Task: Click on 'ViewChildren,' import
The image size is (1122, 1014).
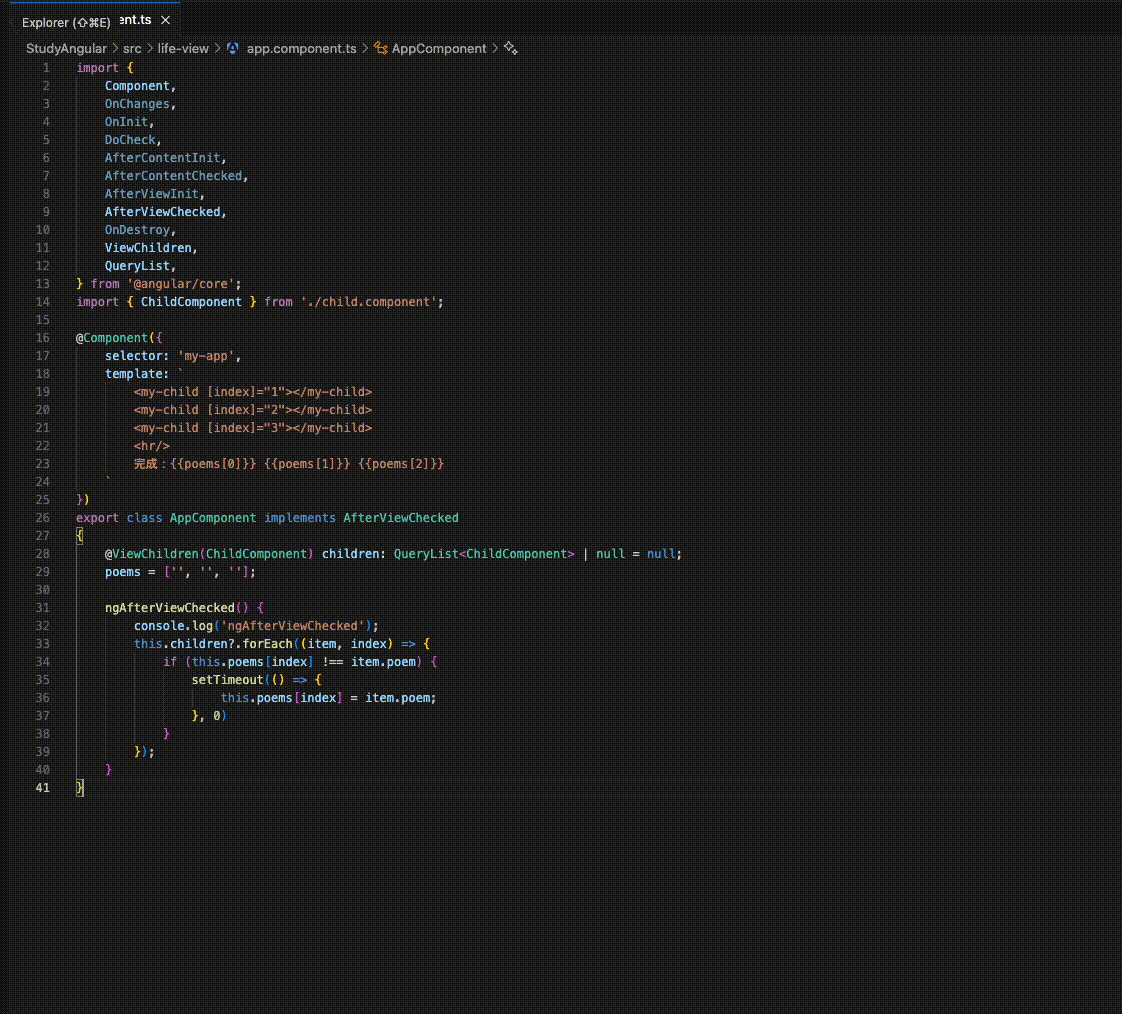Action: click(x=151, y=248)
